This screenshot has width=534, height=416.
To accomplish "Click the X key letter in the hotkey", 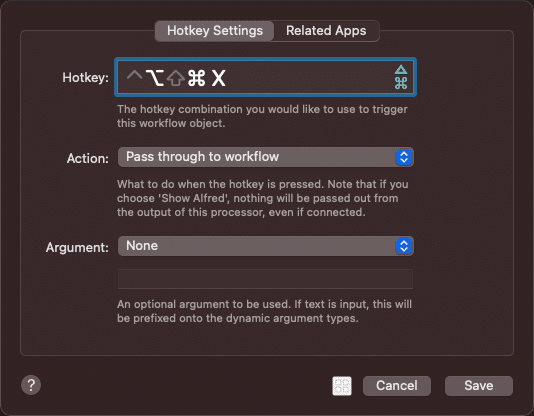I will 218,78.
